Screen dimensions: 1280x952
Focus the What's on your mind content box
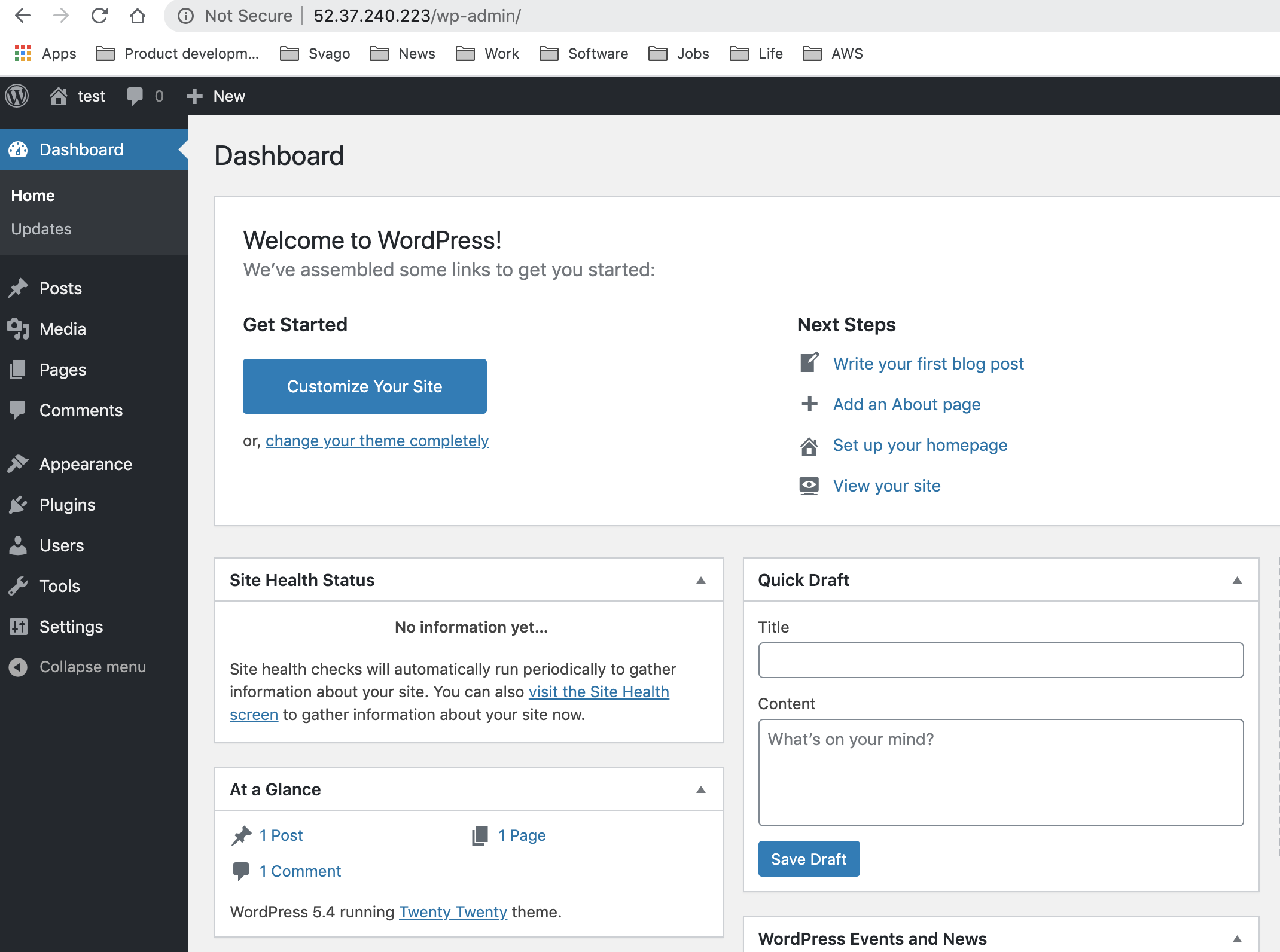pos(1001,773)
